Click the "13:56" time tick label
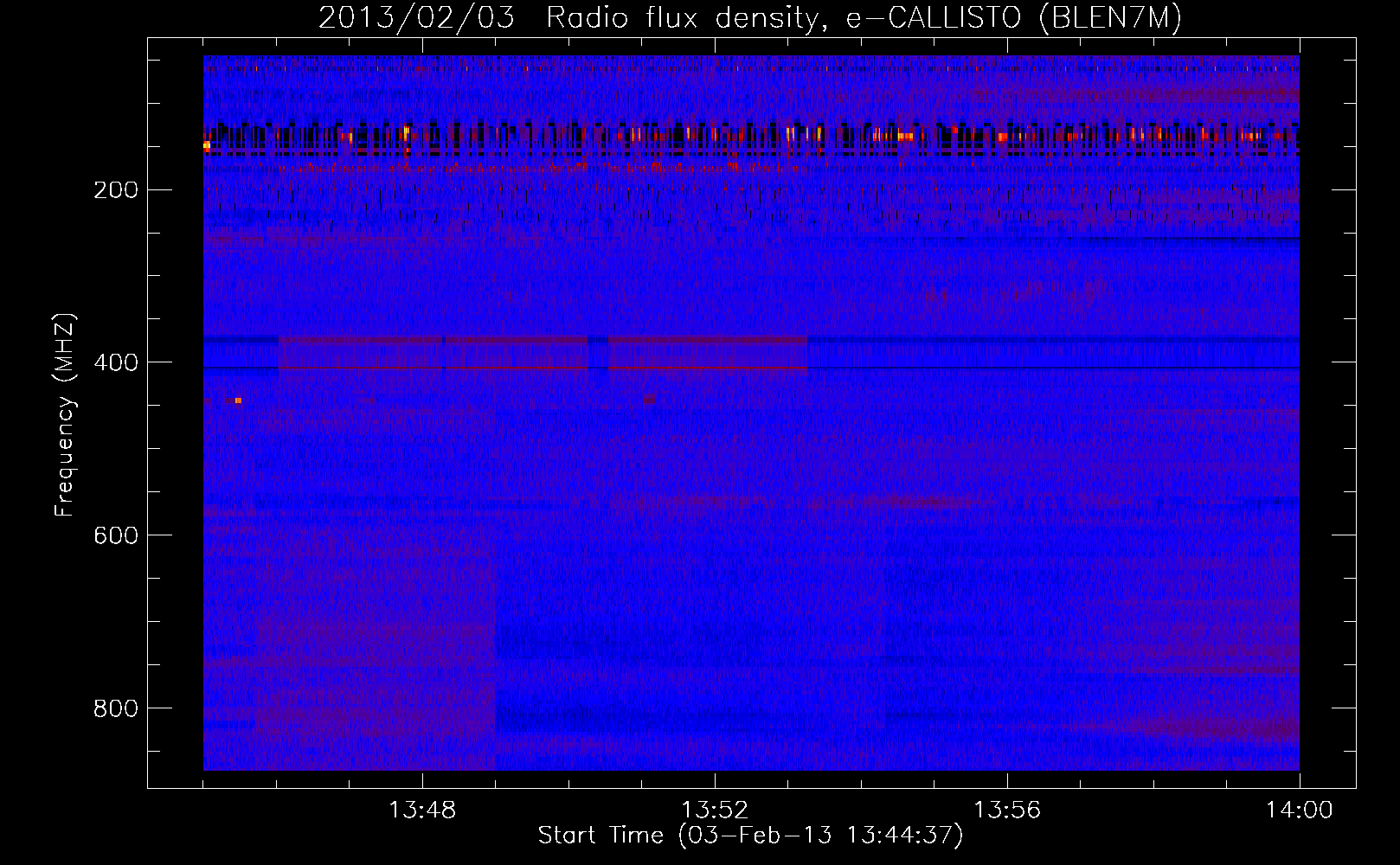Image resolution: width=1400 pixels, height=865 pixels. coord(1007,811)
